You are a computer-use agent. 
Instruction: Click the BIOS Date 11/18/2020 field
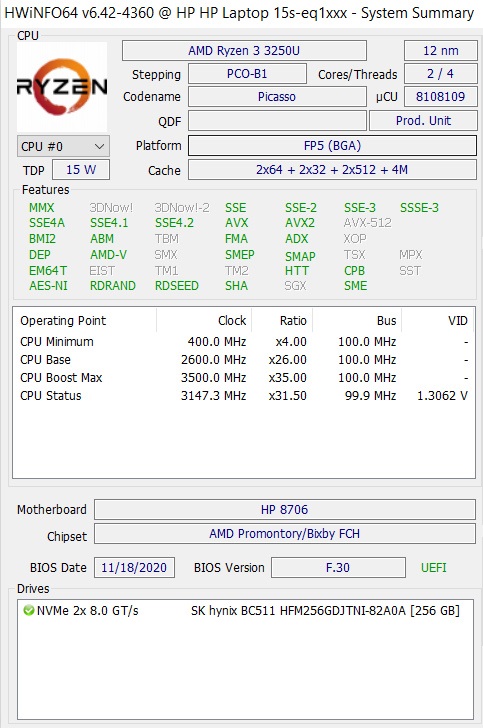click(x=134, y=568)
